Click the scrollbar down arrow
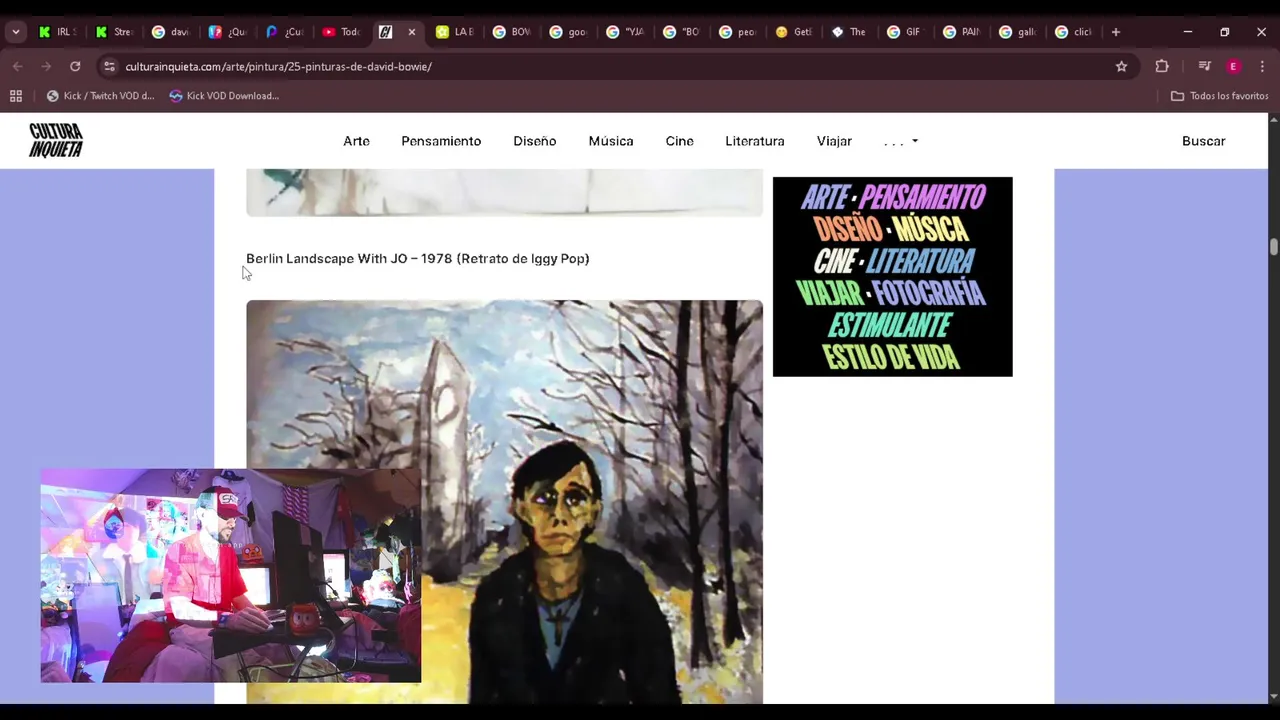The width and height of the screenshot is (1280, 720). [1273, 696]
